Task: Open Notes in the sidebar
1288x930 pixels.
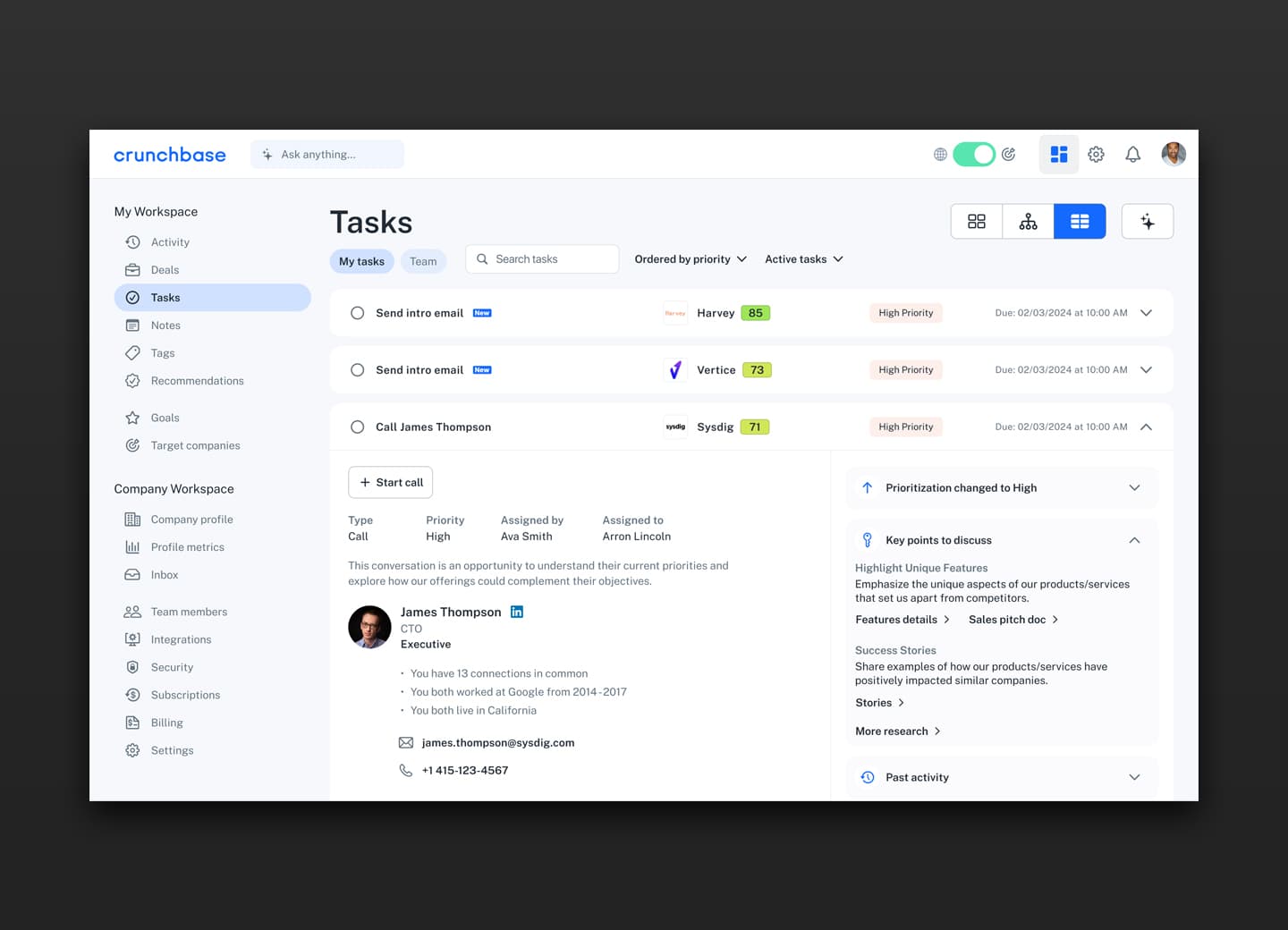Action: tap(212, 325)
